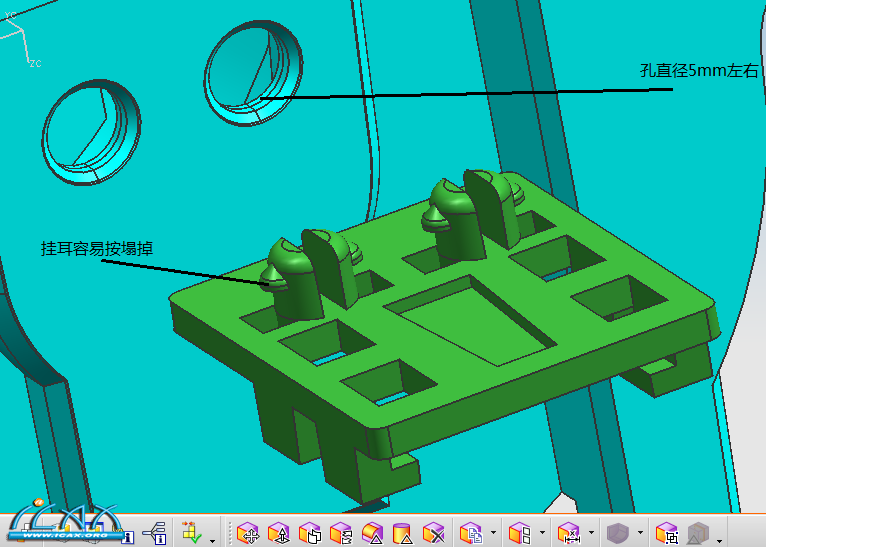Select the Offset Region tool
The width and height of the screenshot is (873, 547).
tap(310, 534)
